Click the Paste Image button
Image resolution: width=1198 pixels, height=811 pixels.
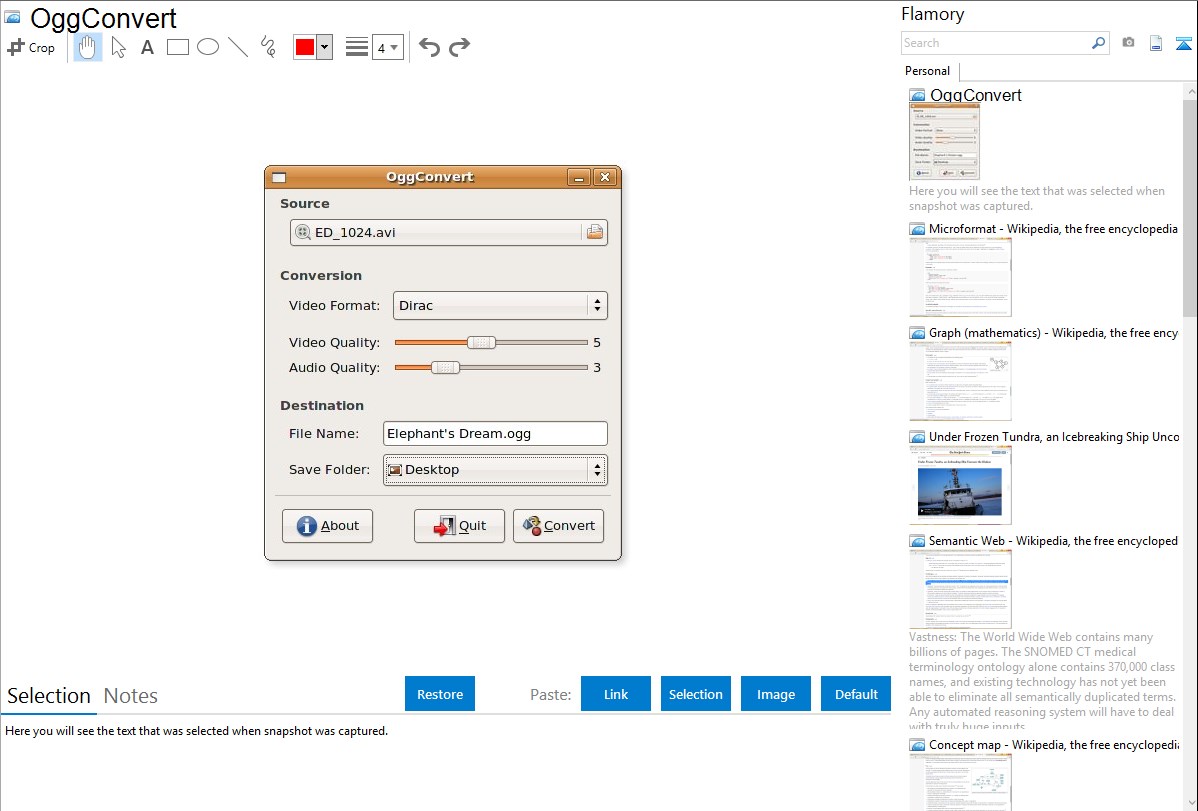775,694
